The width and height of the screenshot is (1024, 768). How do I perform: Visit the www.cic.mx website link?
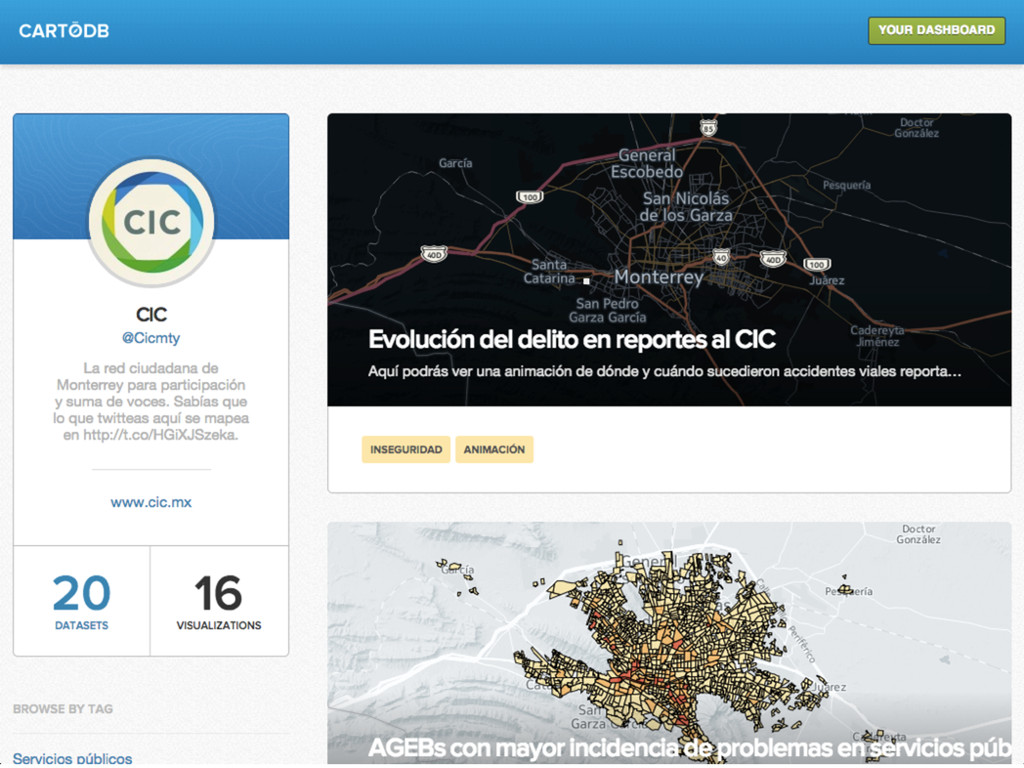click(x=151, y=502)
